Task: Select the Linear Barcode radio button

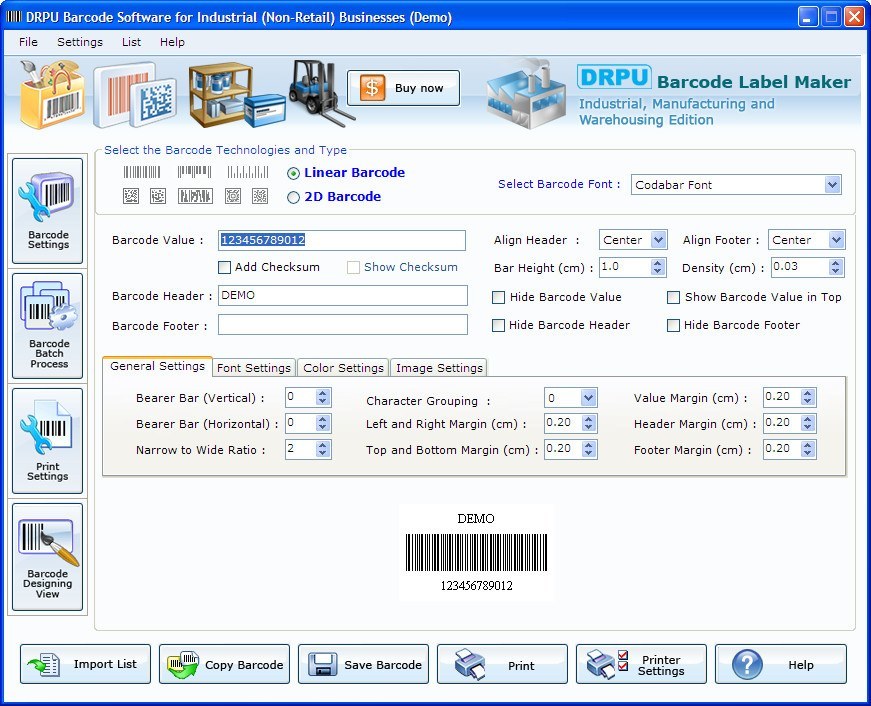Action: pyautogui.click(x=294, y=172)
